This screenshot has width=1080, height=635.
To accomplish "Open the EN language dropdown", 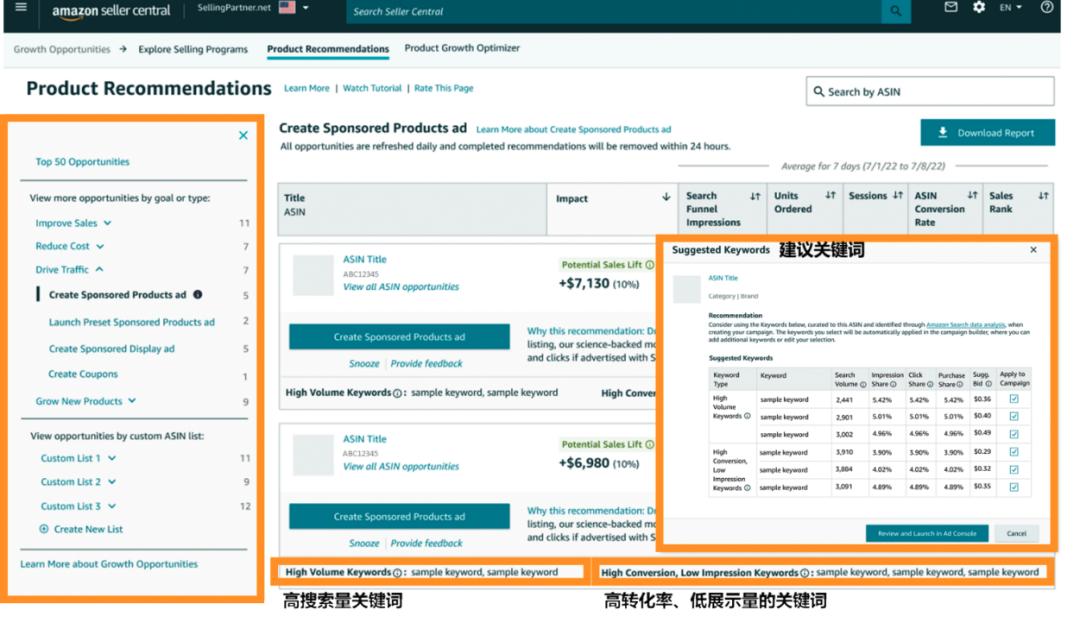I will click(1010, 8).
